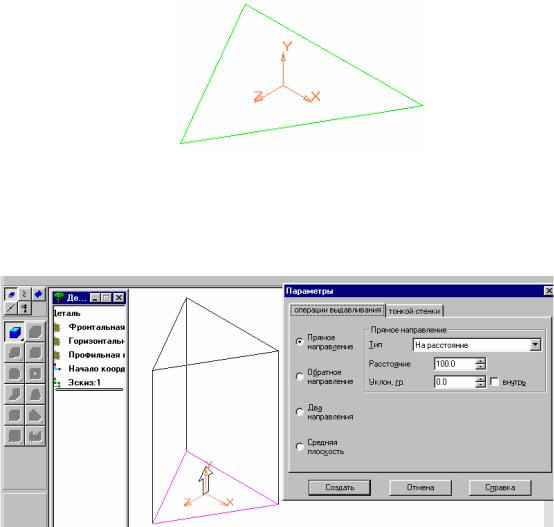
Task: Select the Средняя плоскость radio button
Action: click(x=300, y=447)
